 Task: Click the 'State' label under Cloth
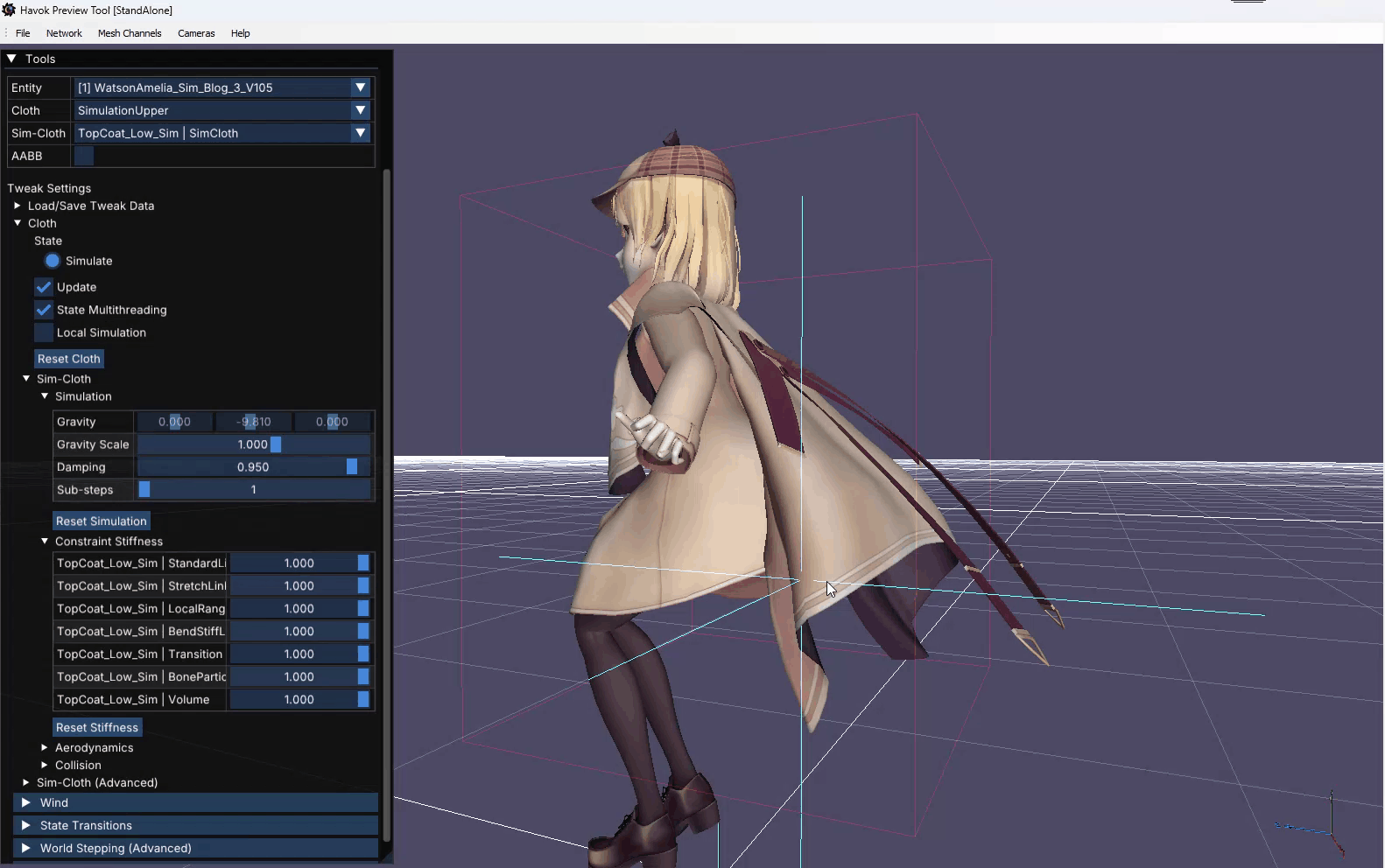click(x=48, y=241)
